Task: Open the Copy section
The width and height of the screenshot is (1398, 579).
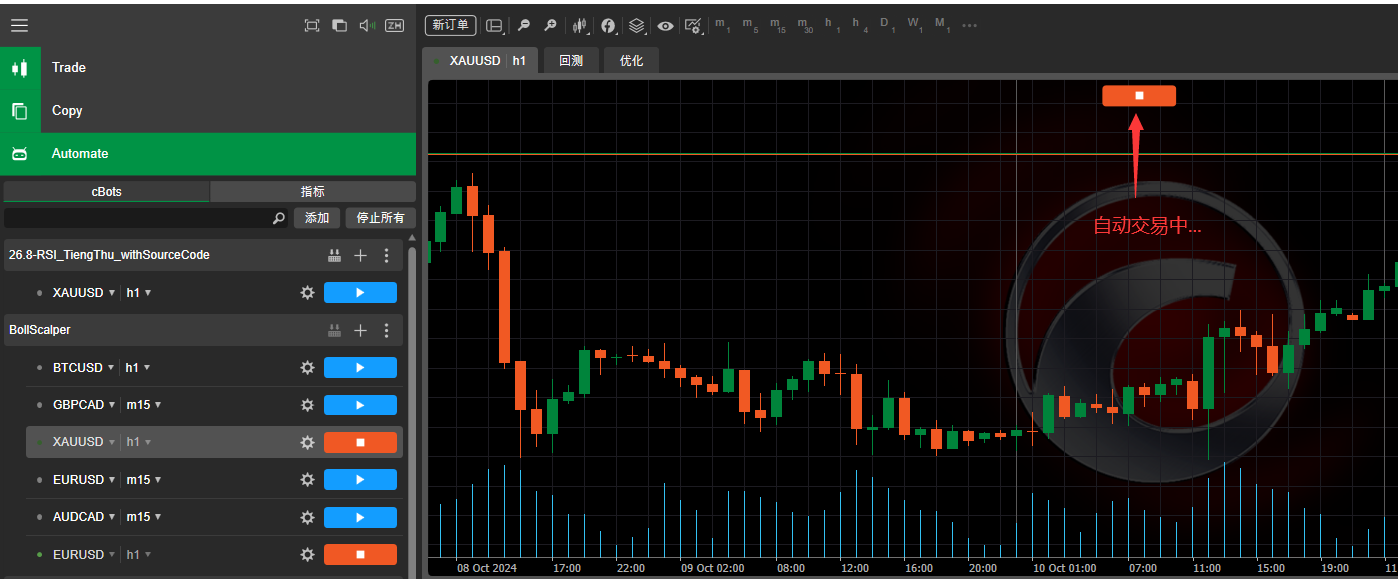Action: (208, 111)
